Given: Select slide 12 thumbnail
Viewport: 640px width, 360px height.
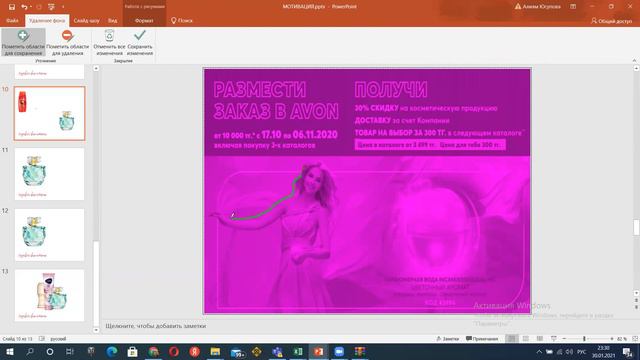Looking at the screenshot, I should 49,235.
